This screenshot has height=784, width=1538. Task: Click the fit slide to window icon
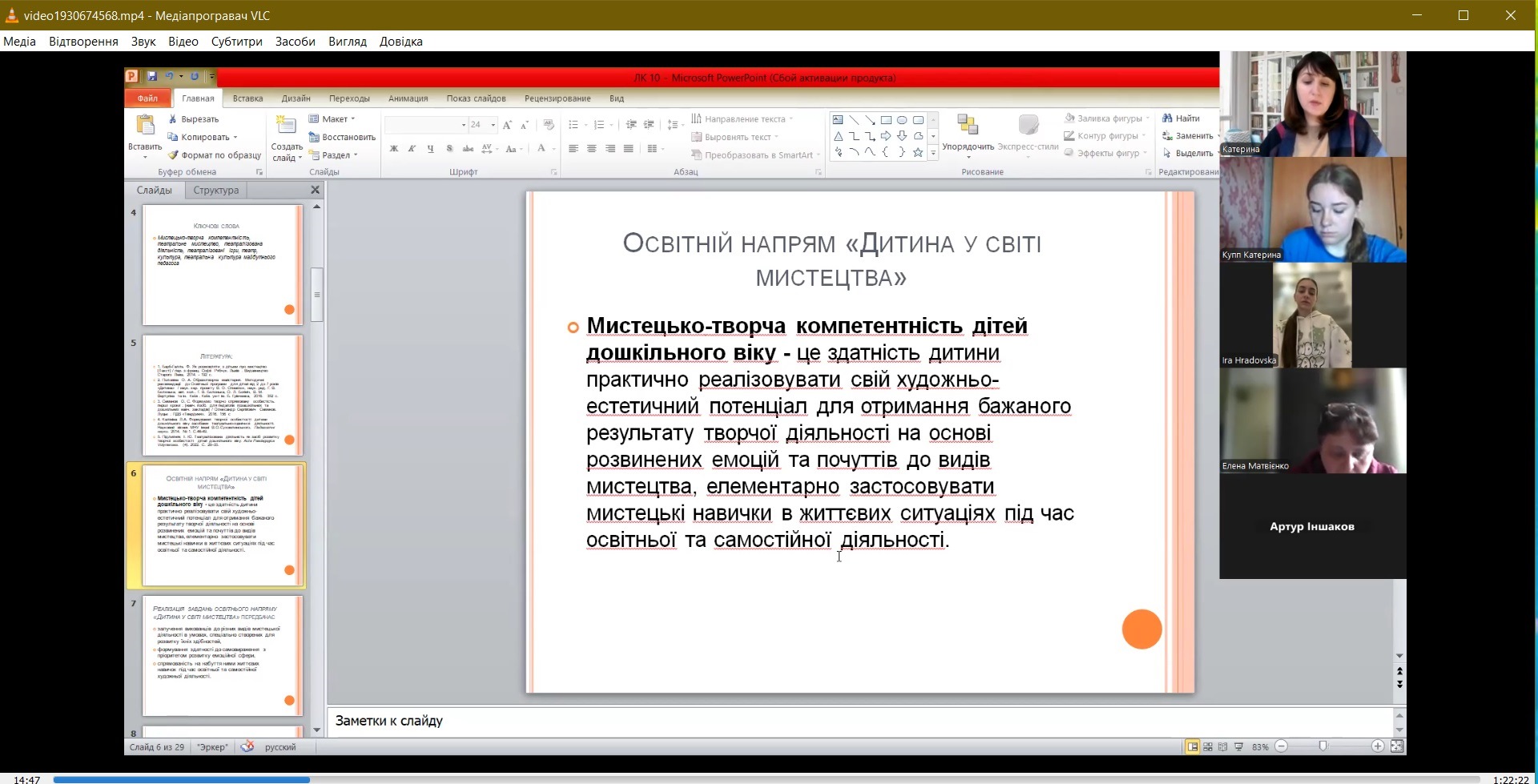[x=1397, y=746]
